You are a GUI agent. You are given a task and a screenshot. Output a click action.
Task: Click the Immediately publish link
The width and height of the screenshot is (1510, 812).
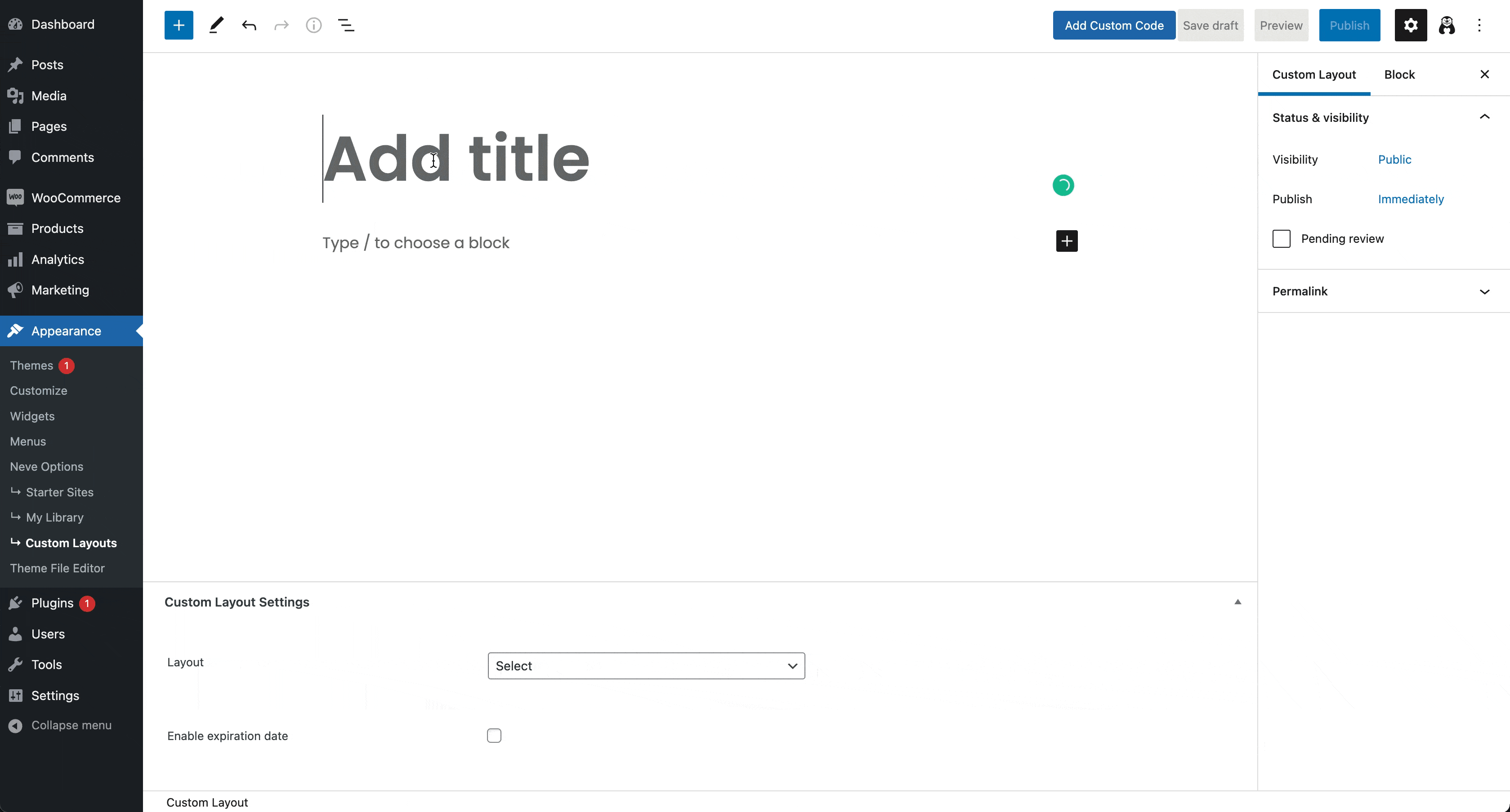coord(1411,199)
